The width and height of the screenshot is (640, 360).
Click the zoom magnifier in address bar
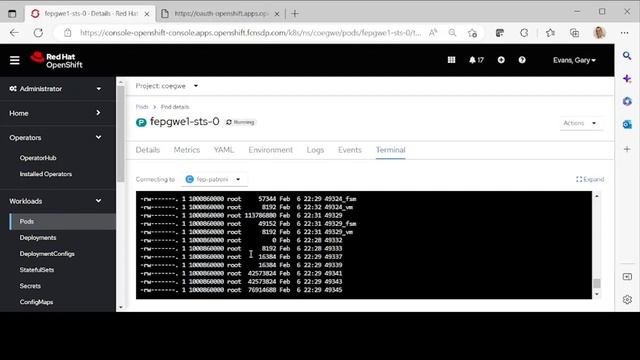pyautogui.click(x=452, y=33)
